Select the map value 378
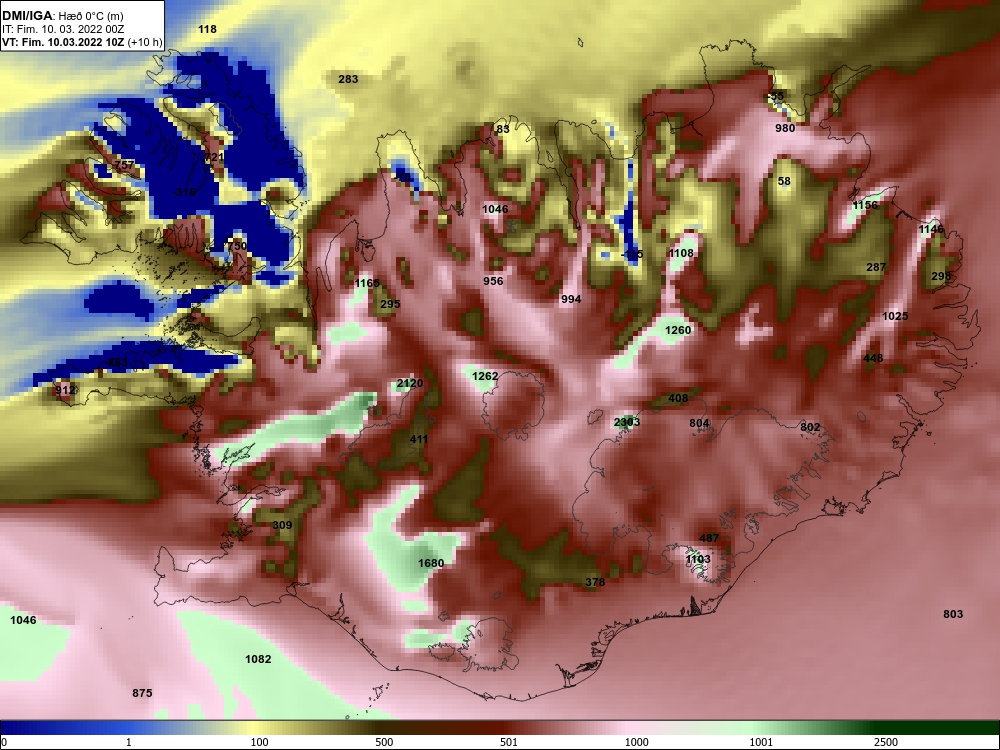This screenshot has height=750, width=1000. [595, 582]
